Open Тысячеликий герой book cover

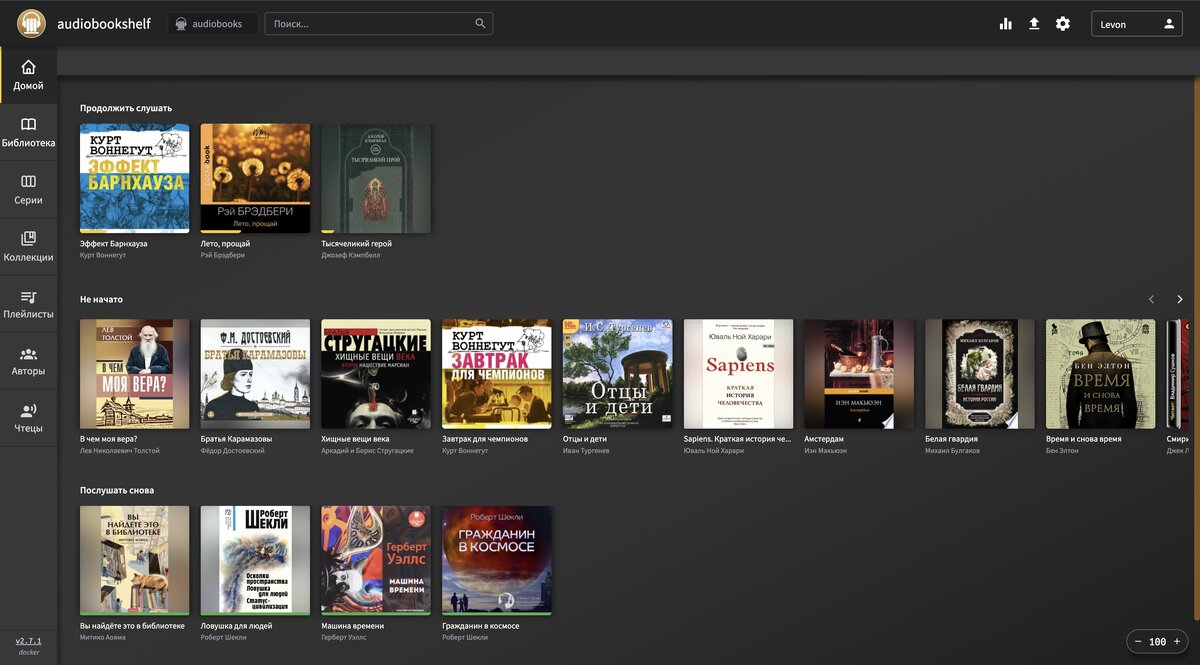tap(376, 178)
